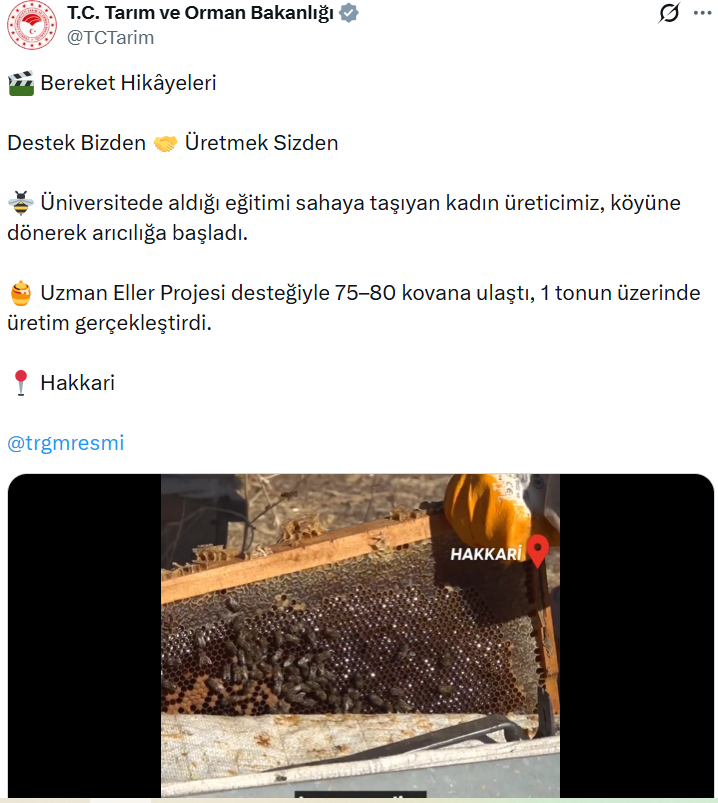The width and height of the screenshot is (718, 803).
Task: Click the handshake emoji after Destek Bizden
Action: [165, 143]
